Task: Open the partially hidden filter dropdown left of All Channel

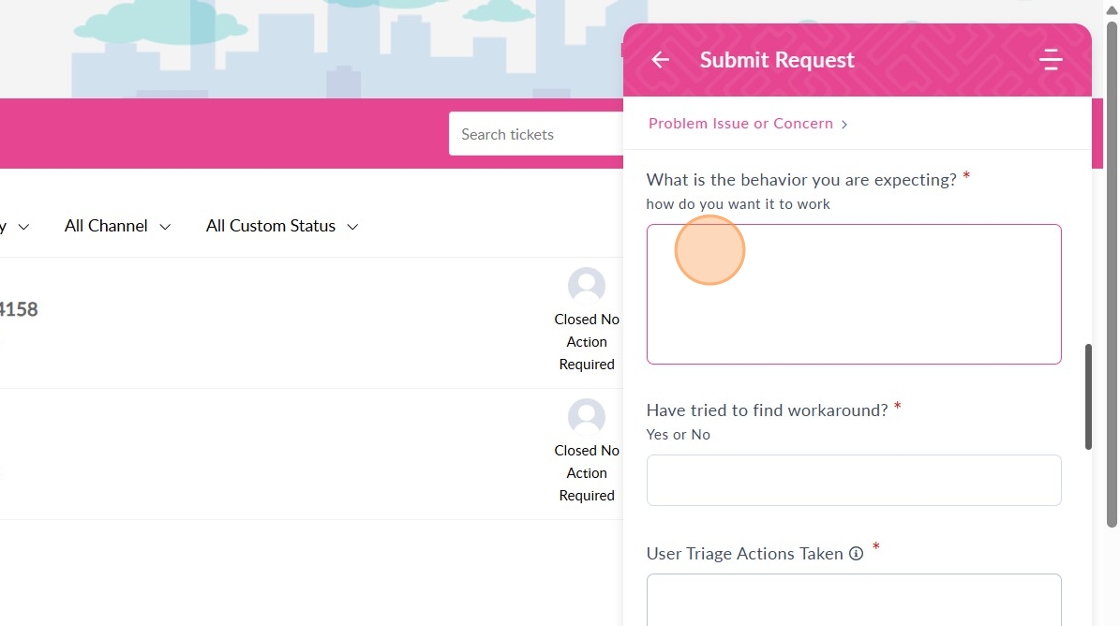Action: [x=16, y=227]
